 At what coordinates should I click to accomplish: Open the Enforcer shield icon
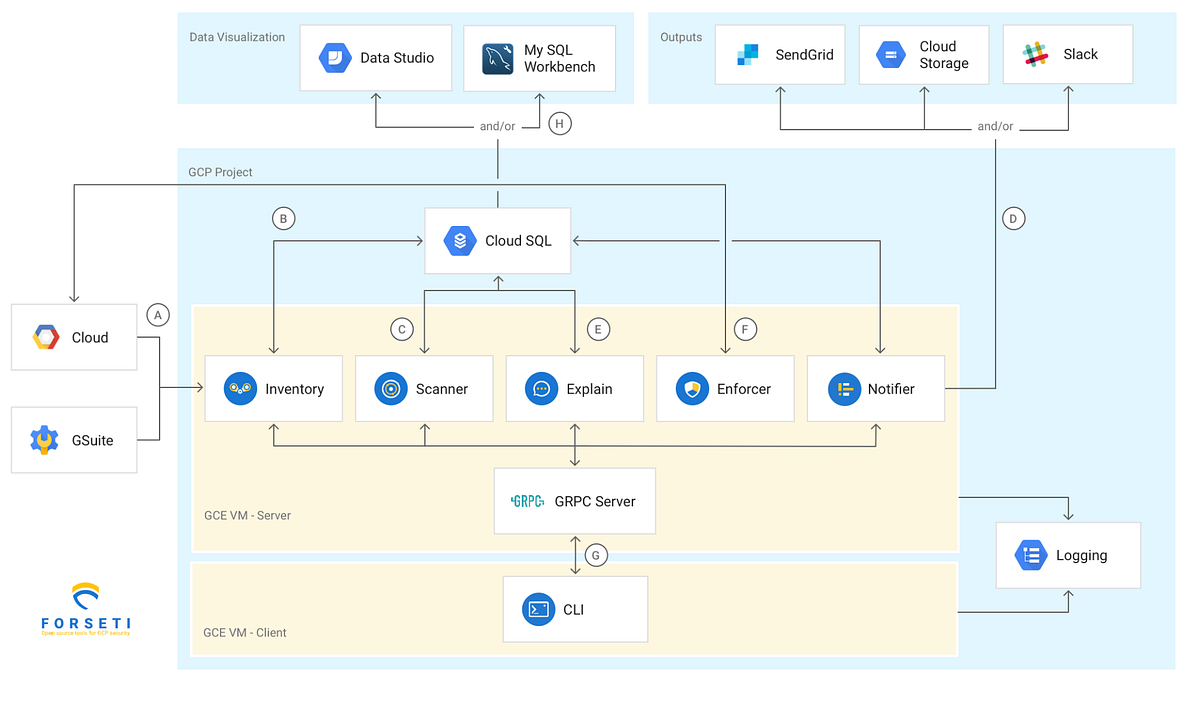(x=691, y=388)
